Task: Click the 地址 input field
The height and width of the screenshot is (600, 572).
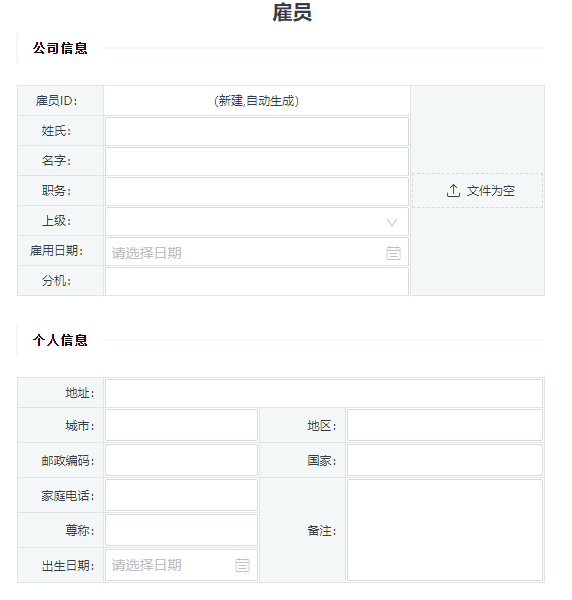Action: click(x=324, y=393)
